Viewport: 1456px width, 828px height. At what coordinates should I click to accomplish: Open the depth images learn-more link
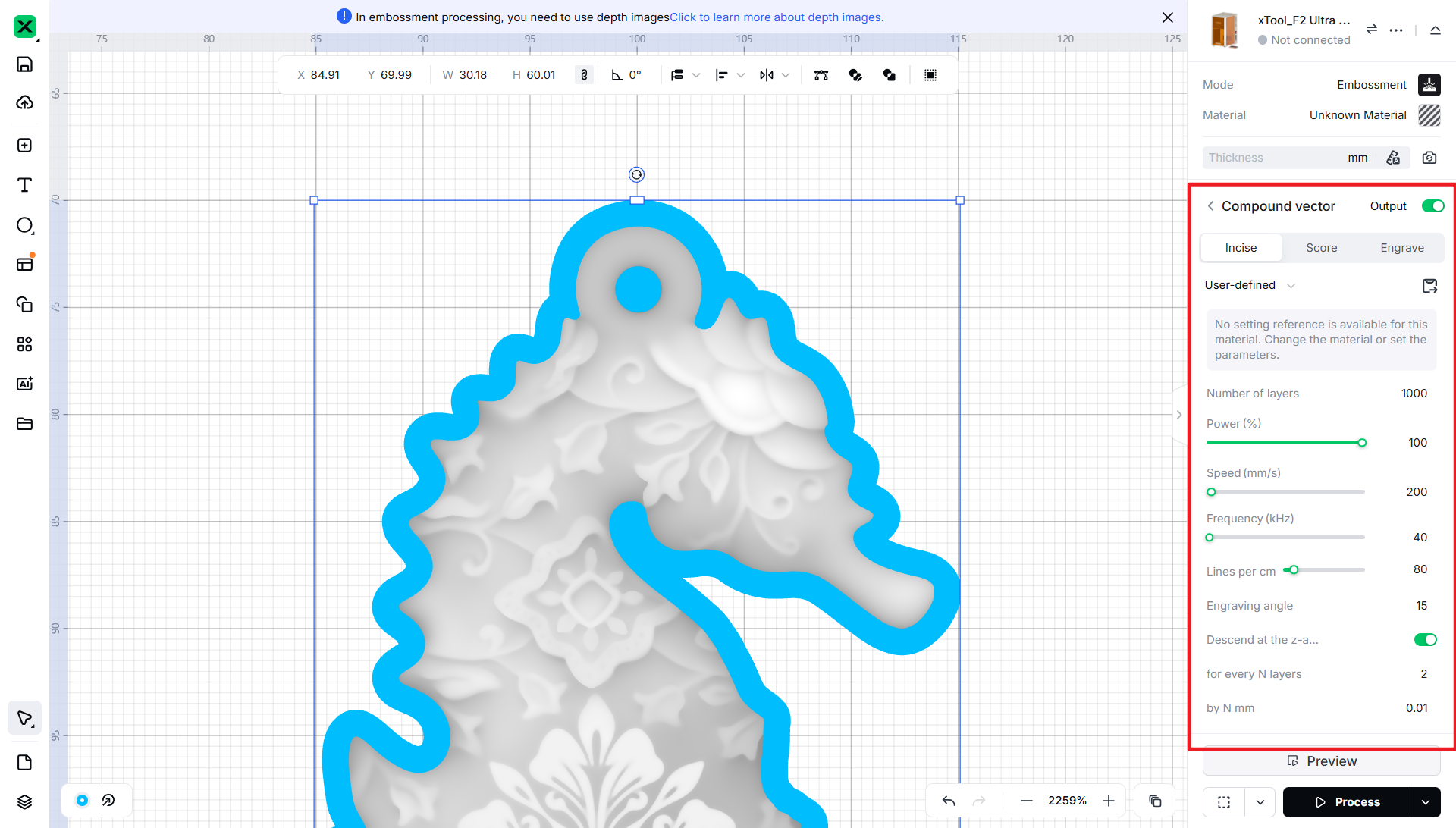tap(776, 17)
